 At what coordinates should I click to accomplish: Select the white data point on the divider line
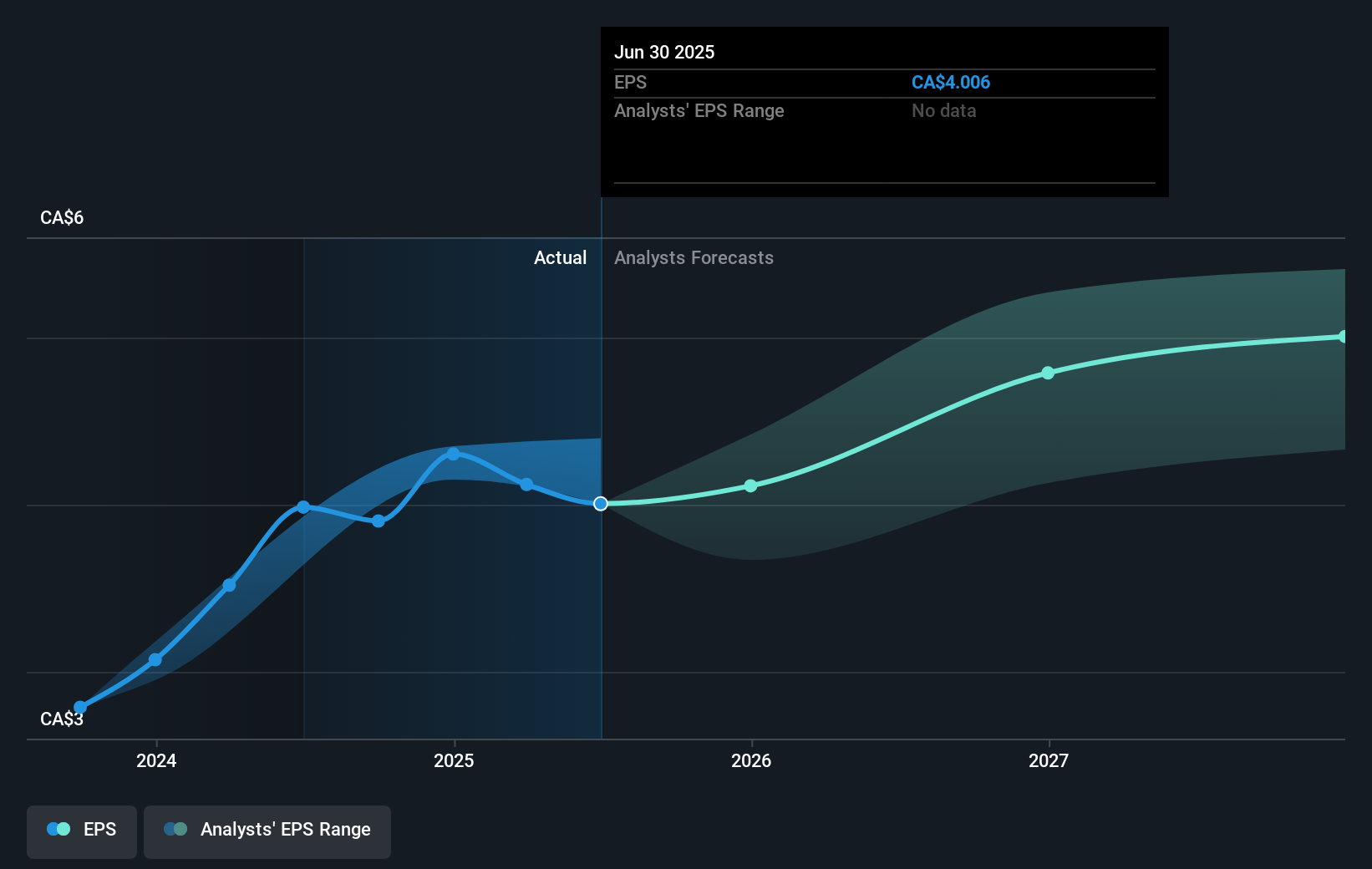coord(599,503)
